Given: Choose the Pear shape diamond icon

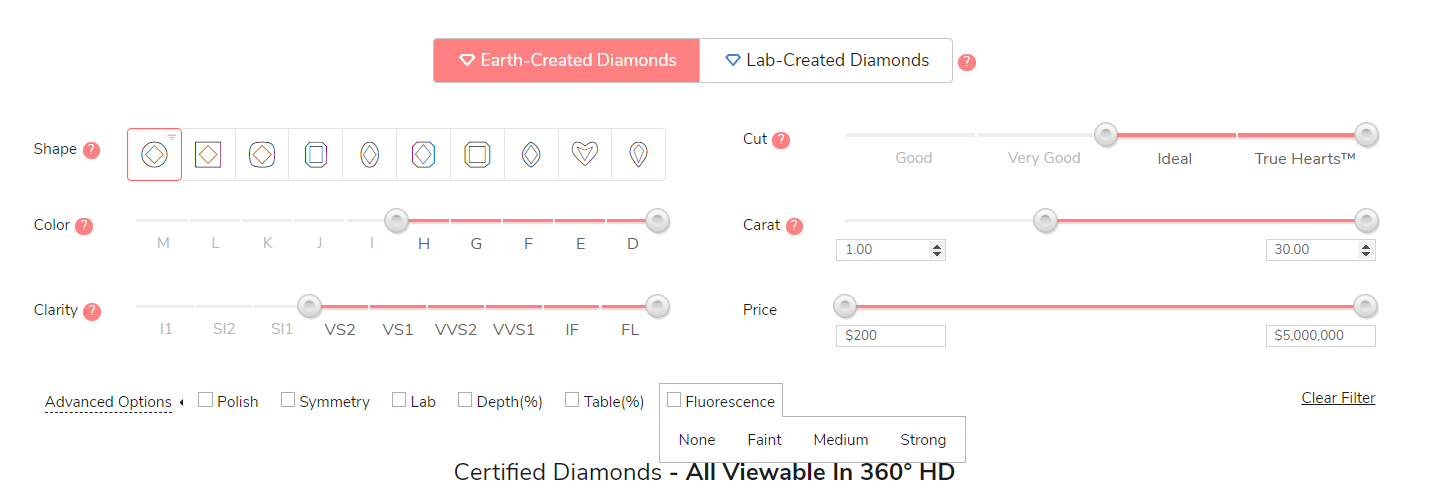Looking at the screenshot, I should pos(637,154).
